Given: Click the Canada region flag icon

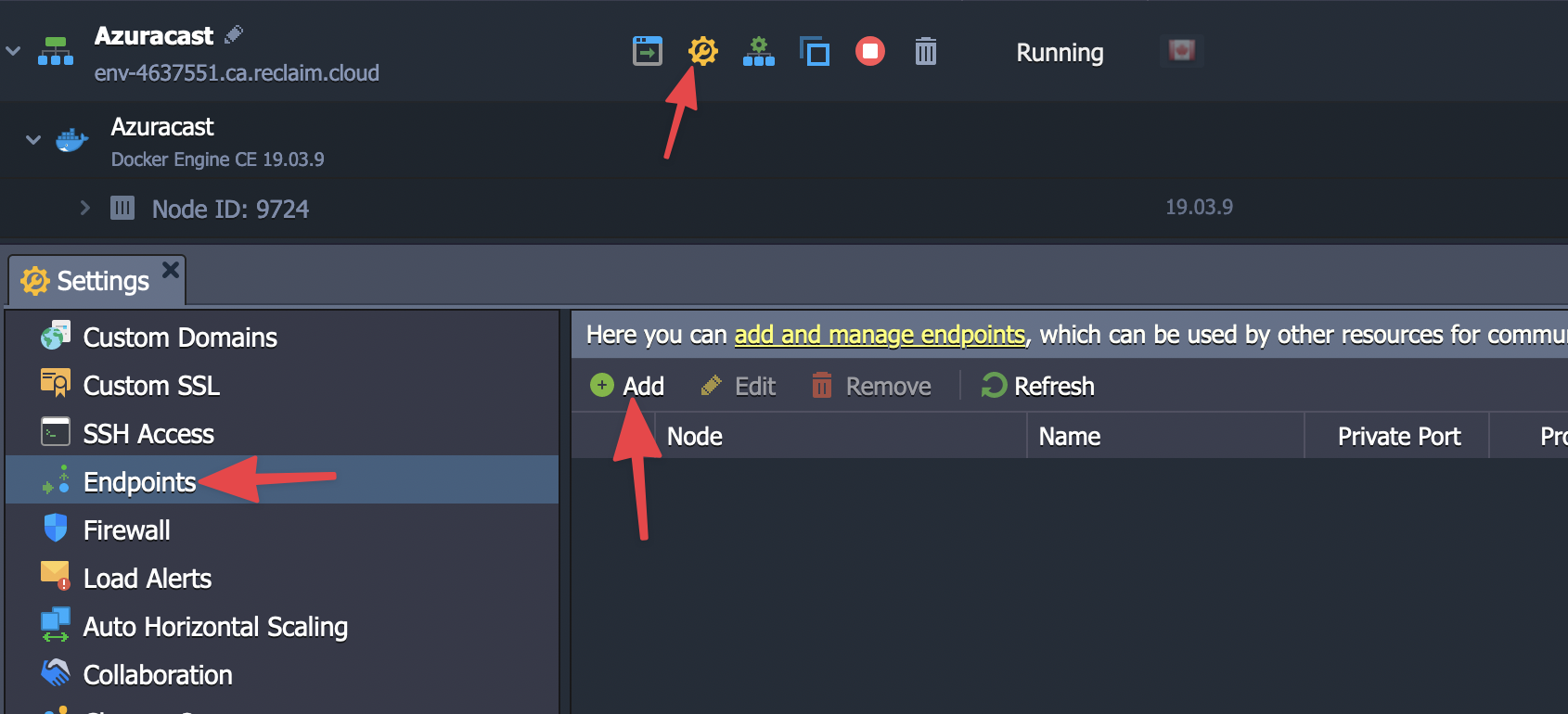Looking at the screenshot, I should tap(1182, 50).
